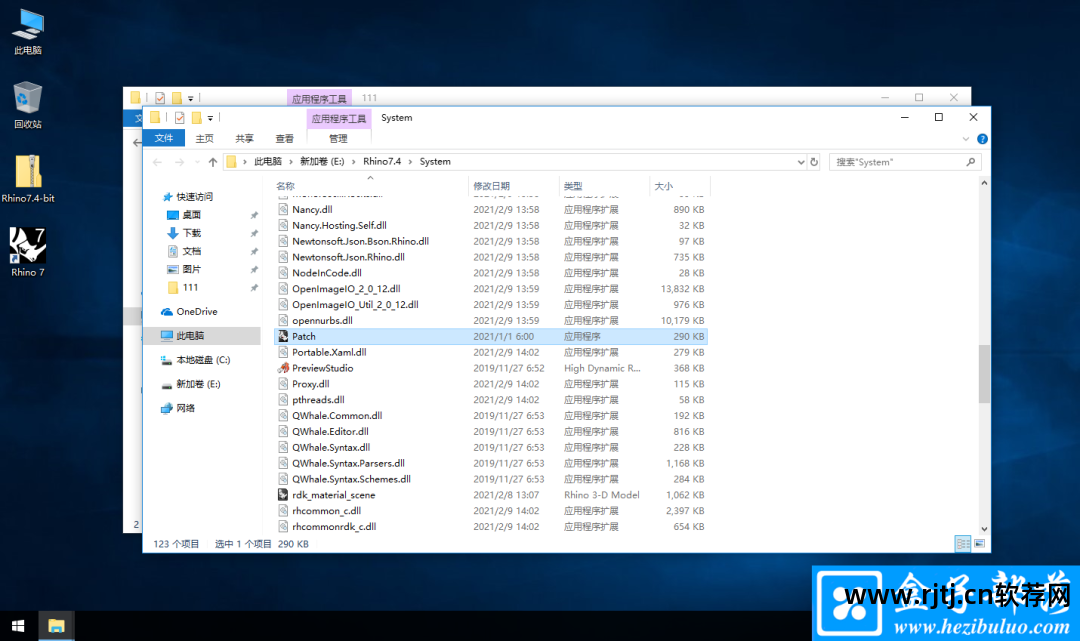Switch to the 管理 ribbon tab
1080x641 pixels.
[x=338, y=138]
